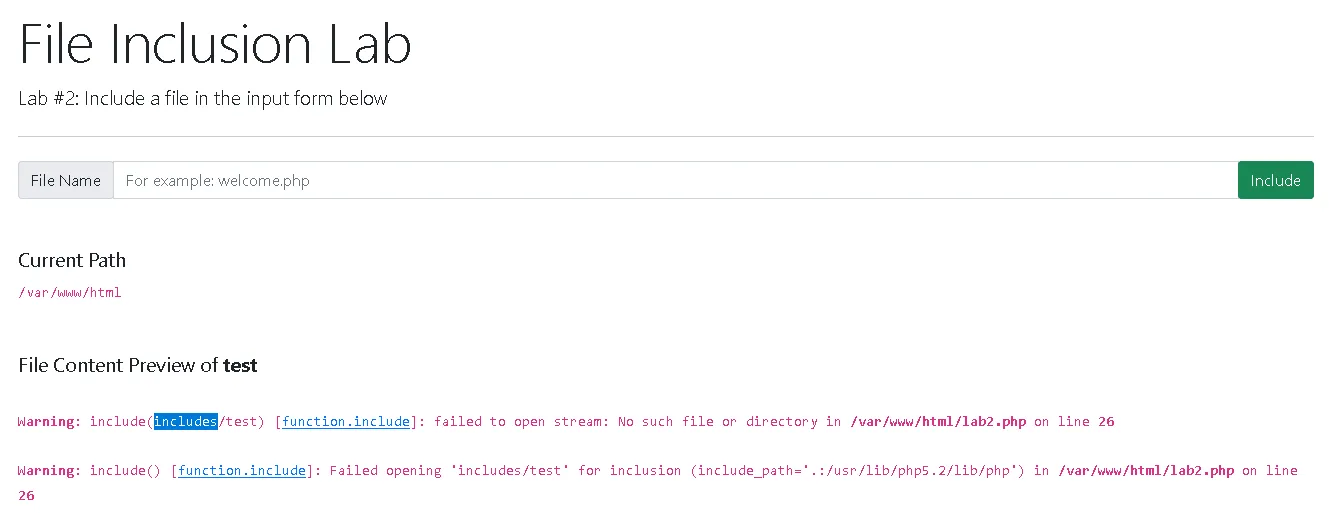Click the File Name label addon
1329x513 pixels.
pos(66,180)
